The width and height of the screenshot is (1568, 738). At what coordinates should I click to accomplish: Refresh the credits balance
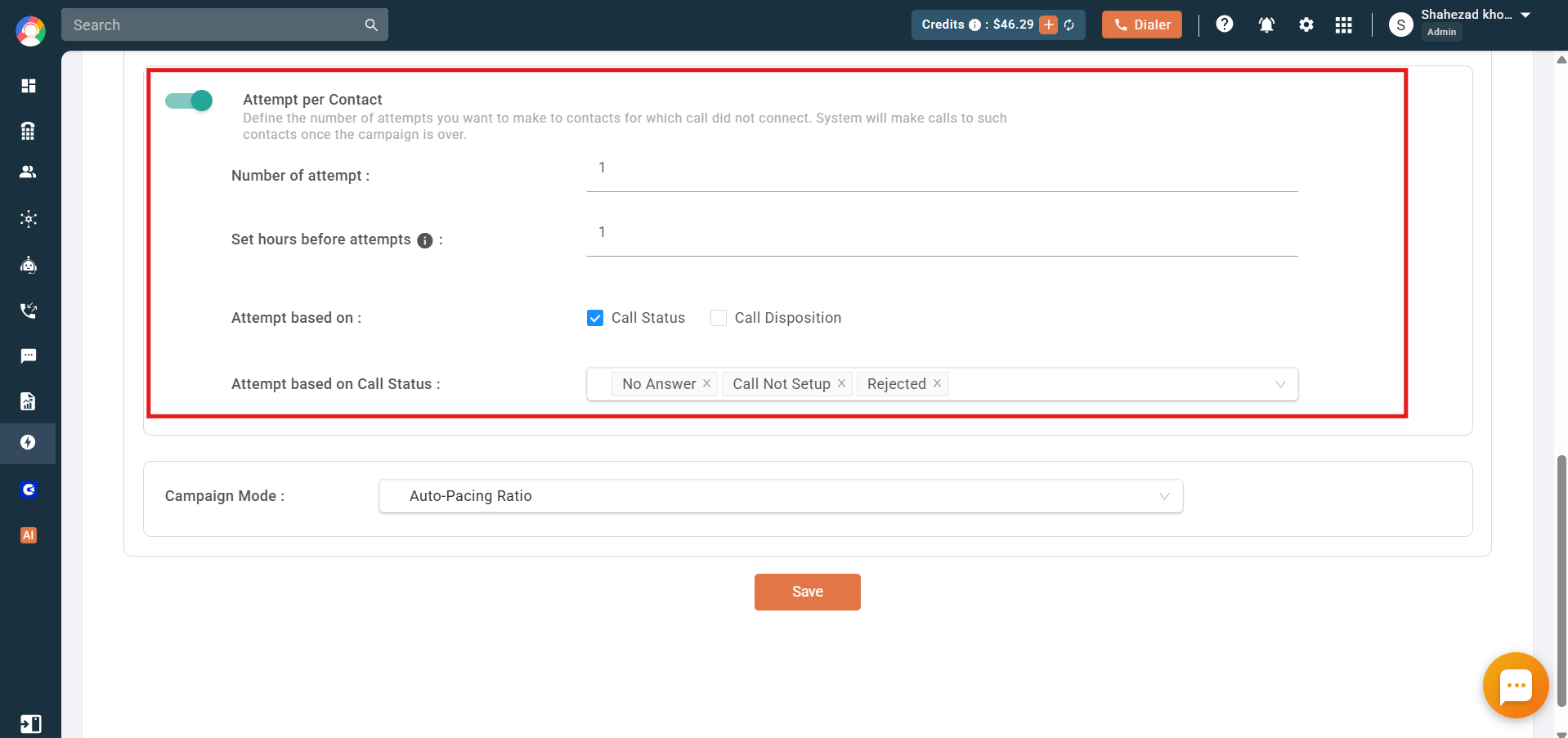[1069, 25]
